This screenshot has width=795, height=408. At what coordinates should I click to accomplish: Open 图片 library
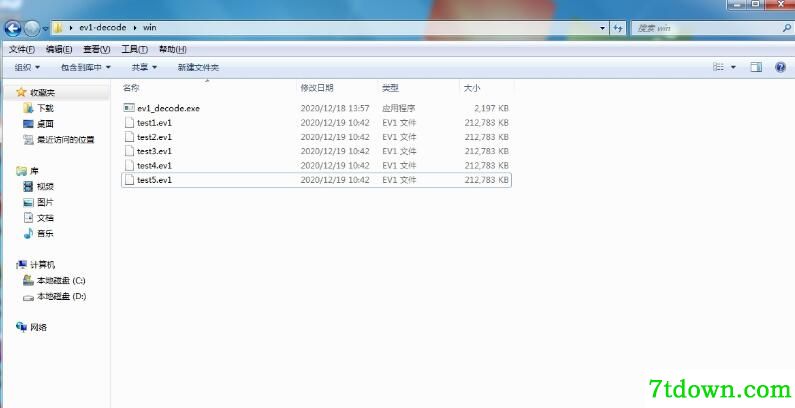coord(45,203)
